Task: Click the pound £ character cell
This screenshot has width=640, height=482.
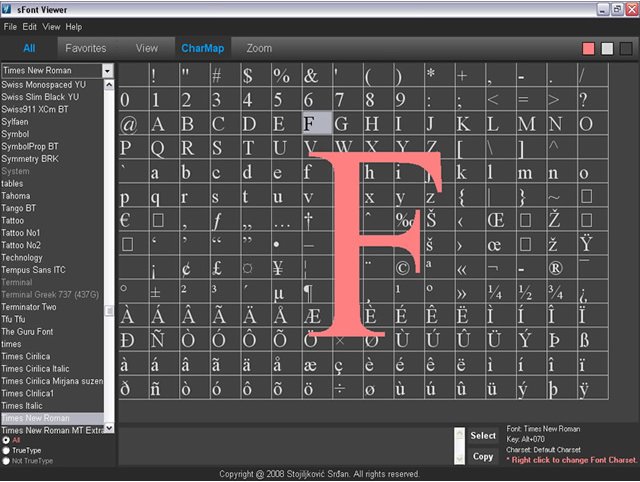Action: pyautogui.click(x=225, y=268)
